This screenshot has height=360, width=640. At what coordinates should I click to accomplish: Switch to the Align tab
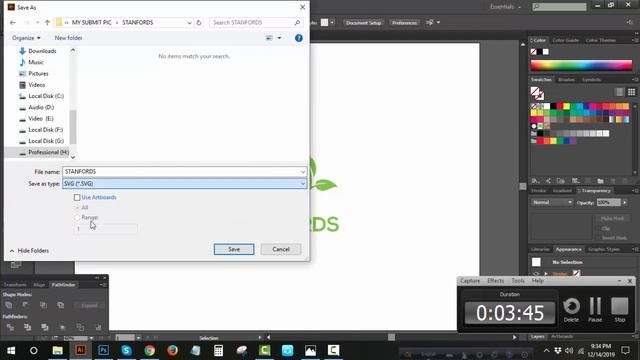tap(39, 285)
